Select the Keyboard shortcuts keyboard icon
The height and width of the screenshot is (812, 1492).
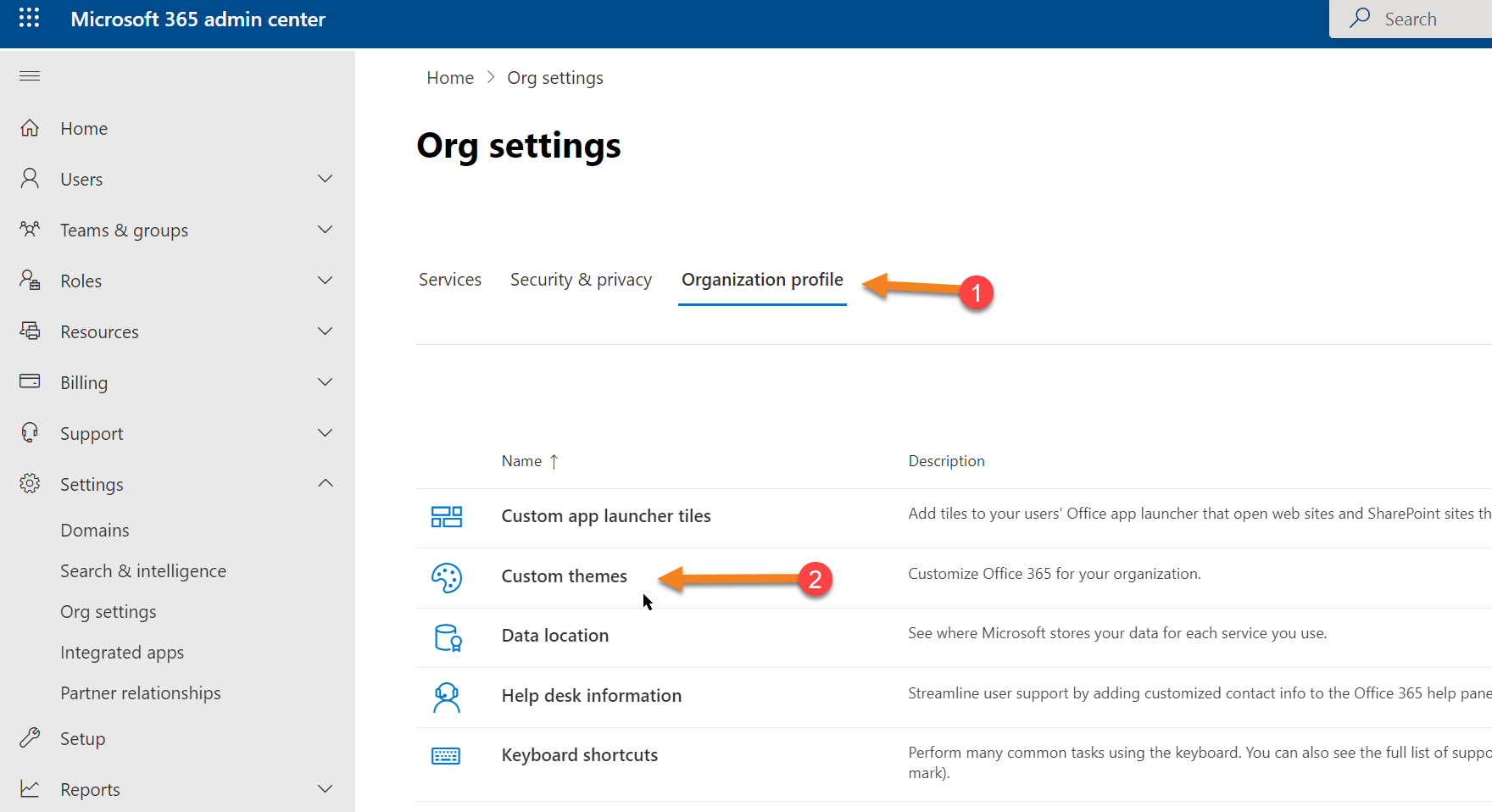pos(447,755)
